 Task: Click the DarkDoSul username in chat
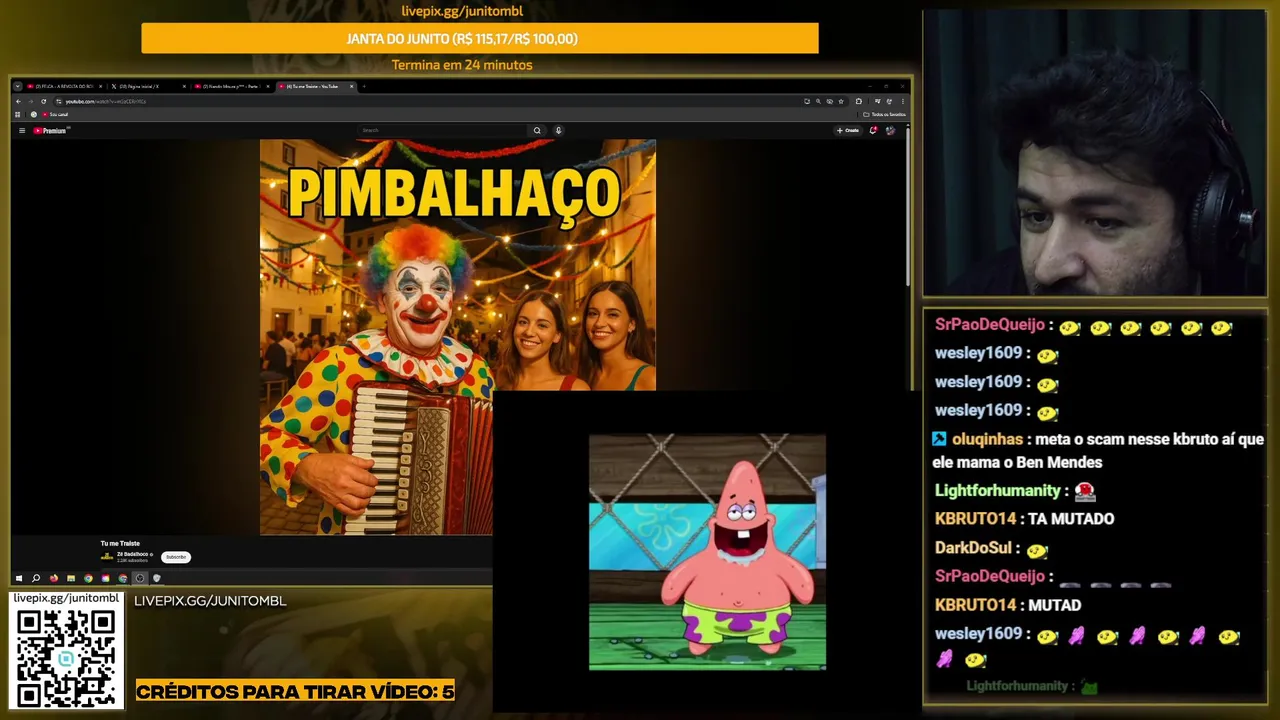pyautogui.click(x=973, y=548)
